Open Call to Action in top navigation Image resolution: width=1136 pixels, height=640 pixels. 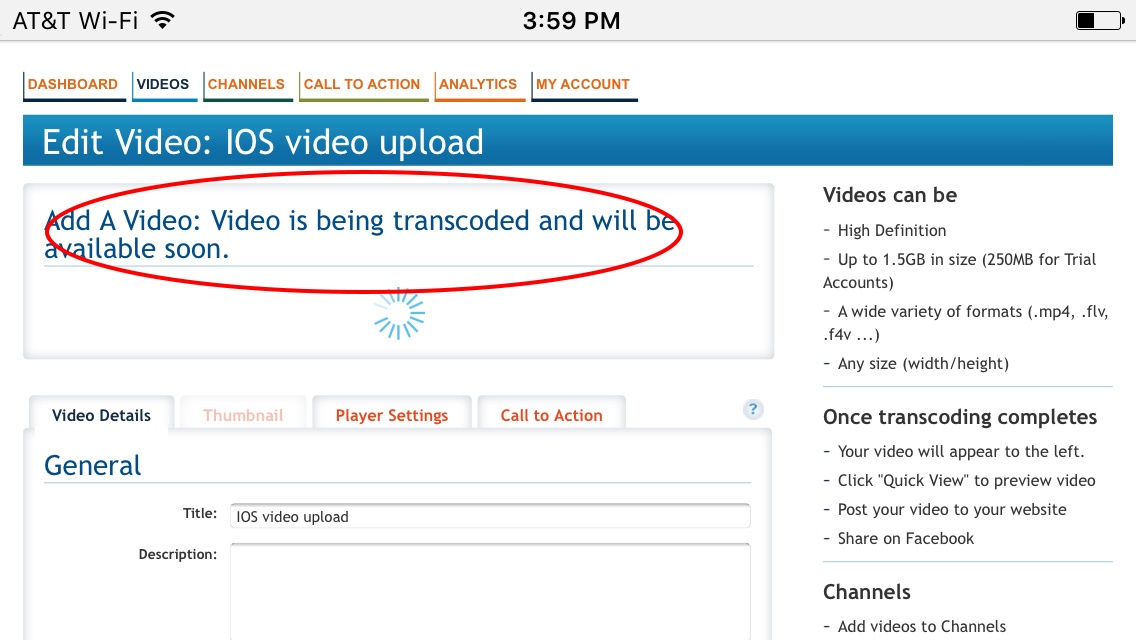pyautogui.click(x=362, y=85)
